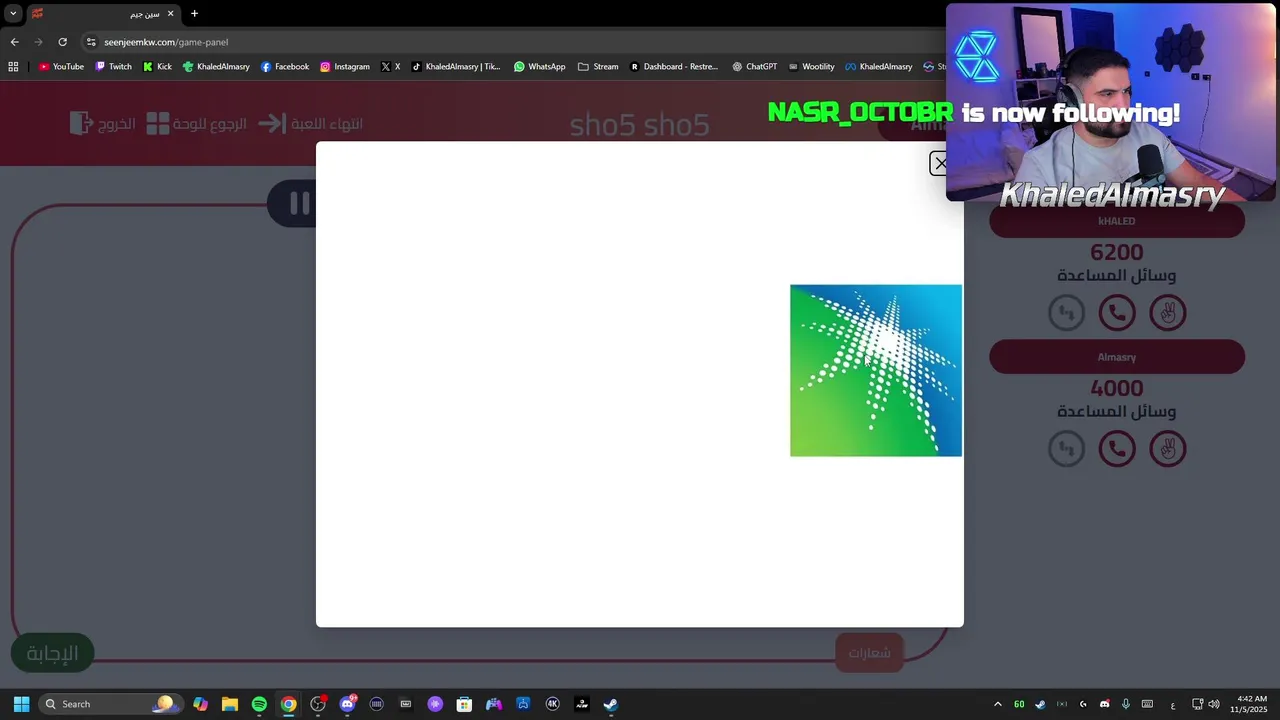This screenshot has height=720, width=1280.
Task: Click the Aramco logo image
Action: click(x=876, y=371)
